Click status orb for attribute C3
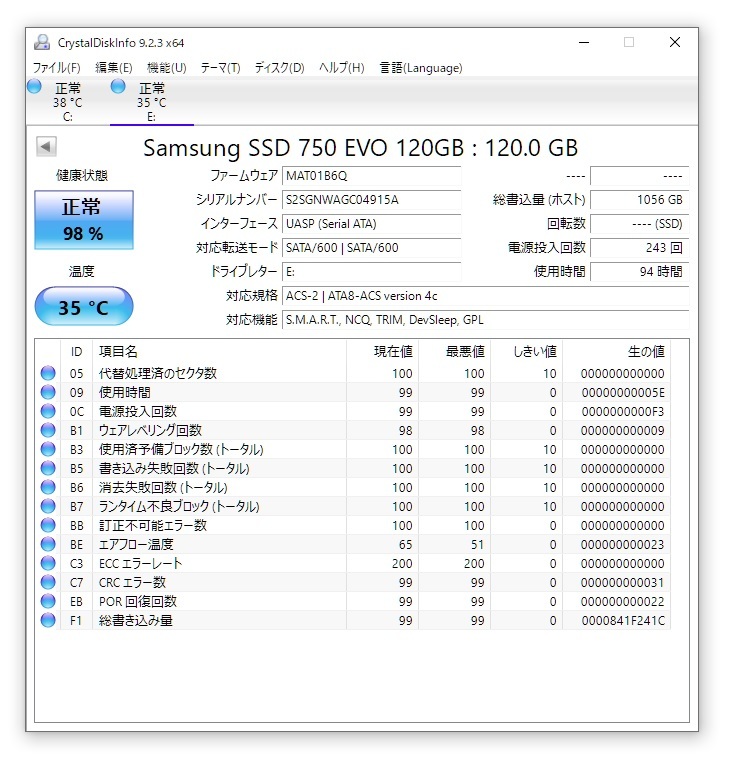 48,563
